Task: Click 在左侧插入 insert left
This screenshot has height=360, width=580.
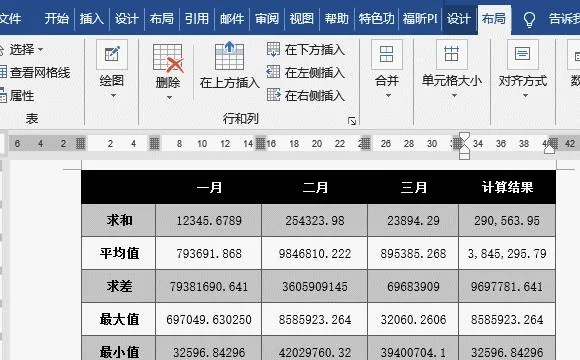Action: (x=306, y=73)
